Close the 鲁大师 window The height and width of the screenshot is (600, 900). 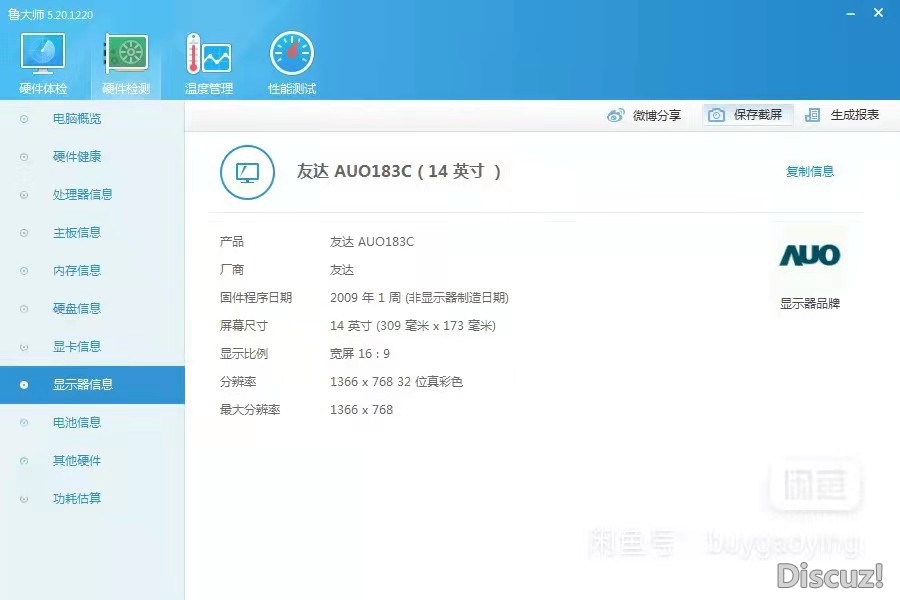[878, 13]
